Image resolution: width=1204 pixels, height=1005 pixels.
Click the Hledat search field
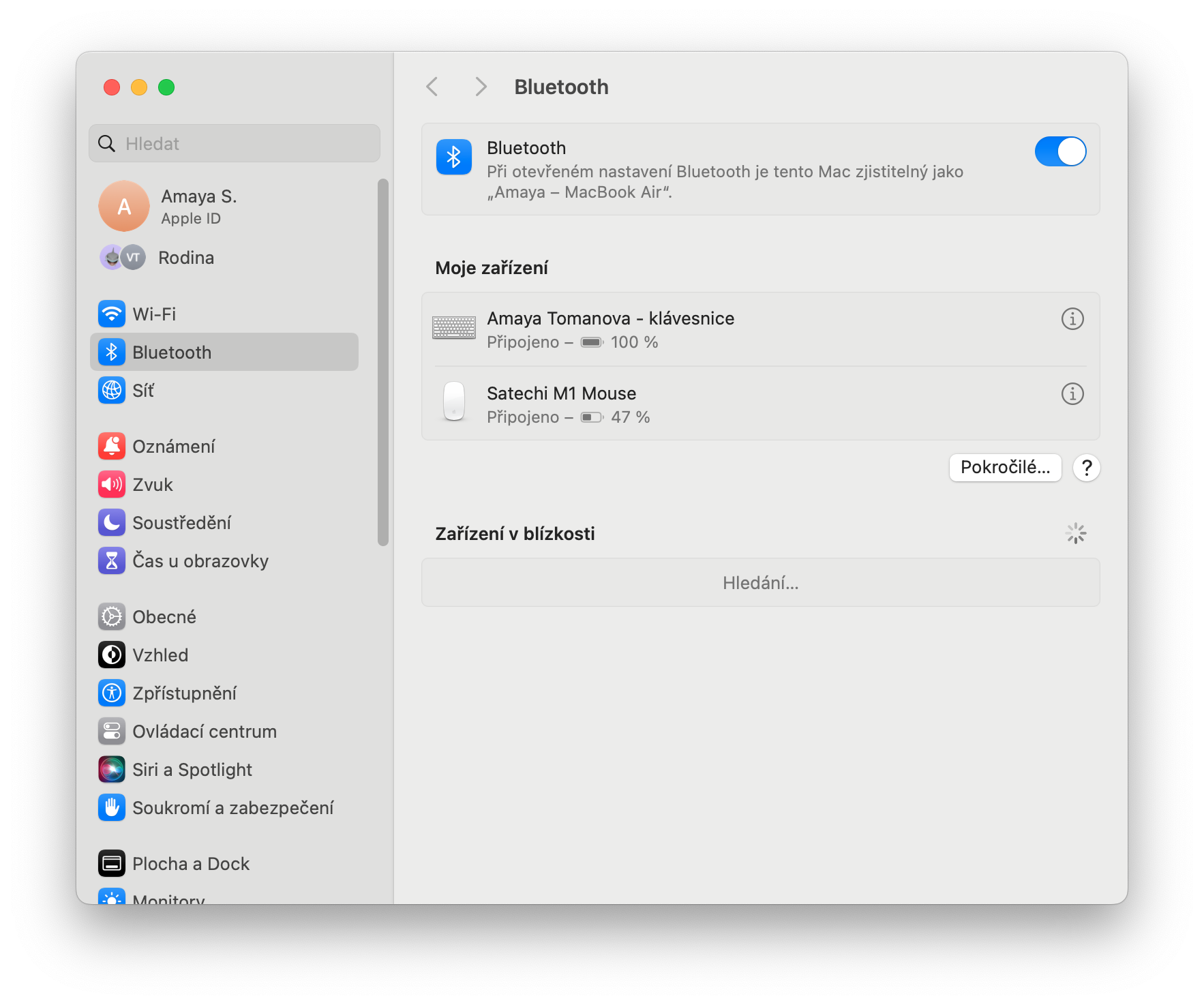(x=235, y=143)
